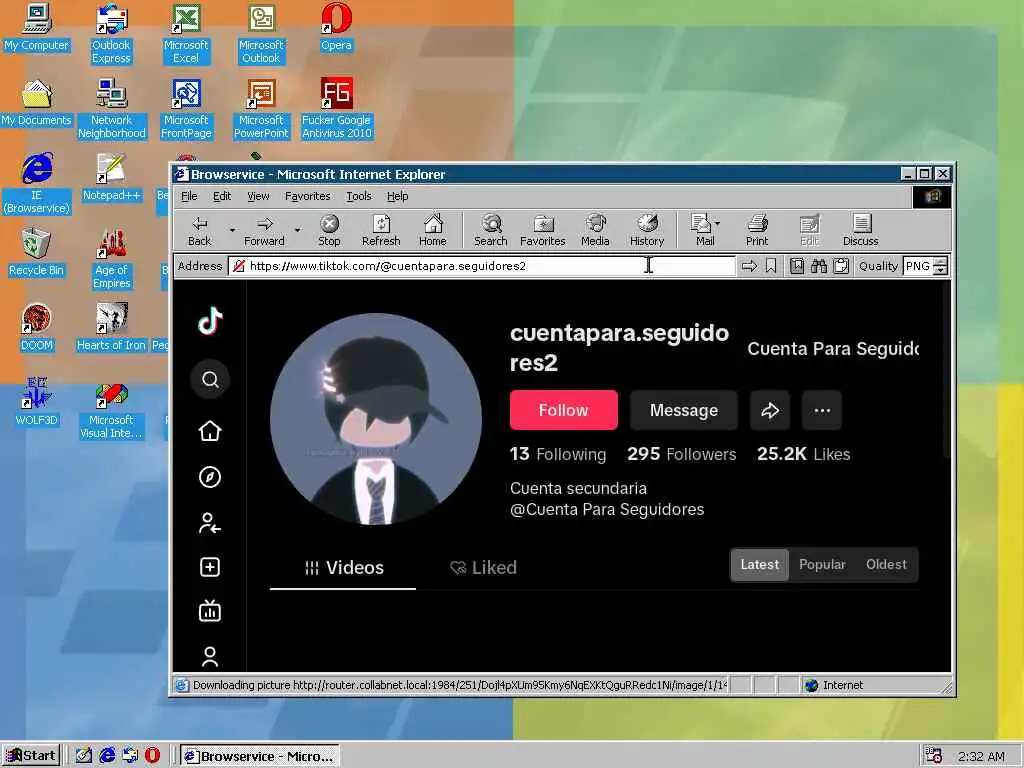1024x768 pixels.
Task: Open the TikTok LIVE sidebar icon
Action: point(210,611)
